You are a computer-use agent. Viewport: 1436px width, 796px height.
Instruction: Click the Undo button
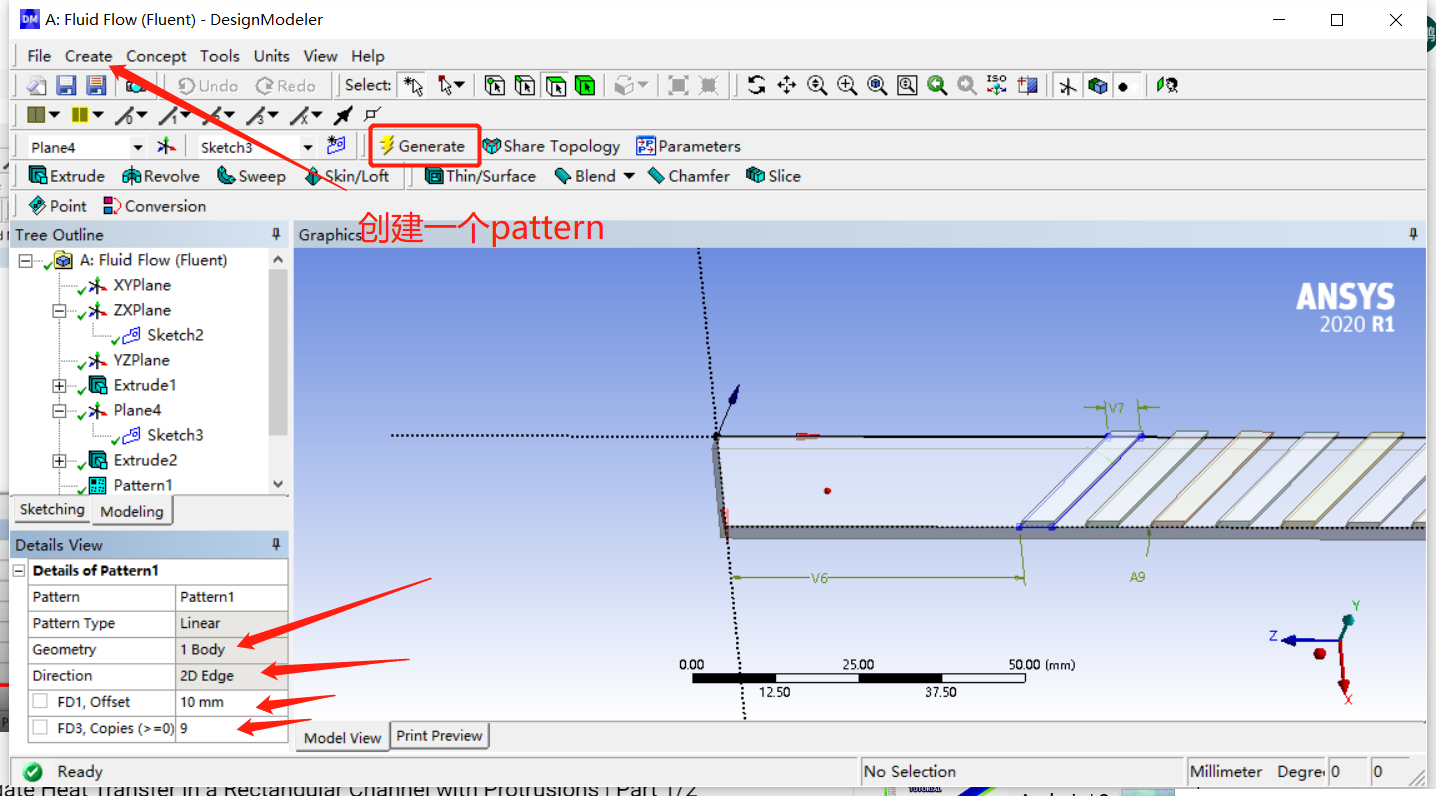[208, 86]
